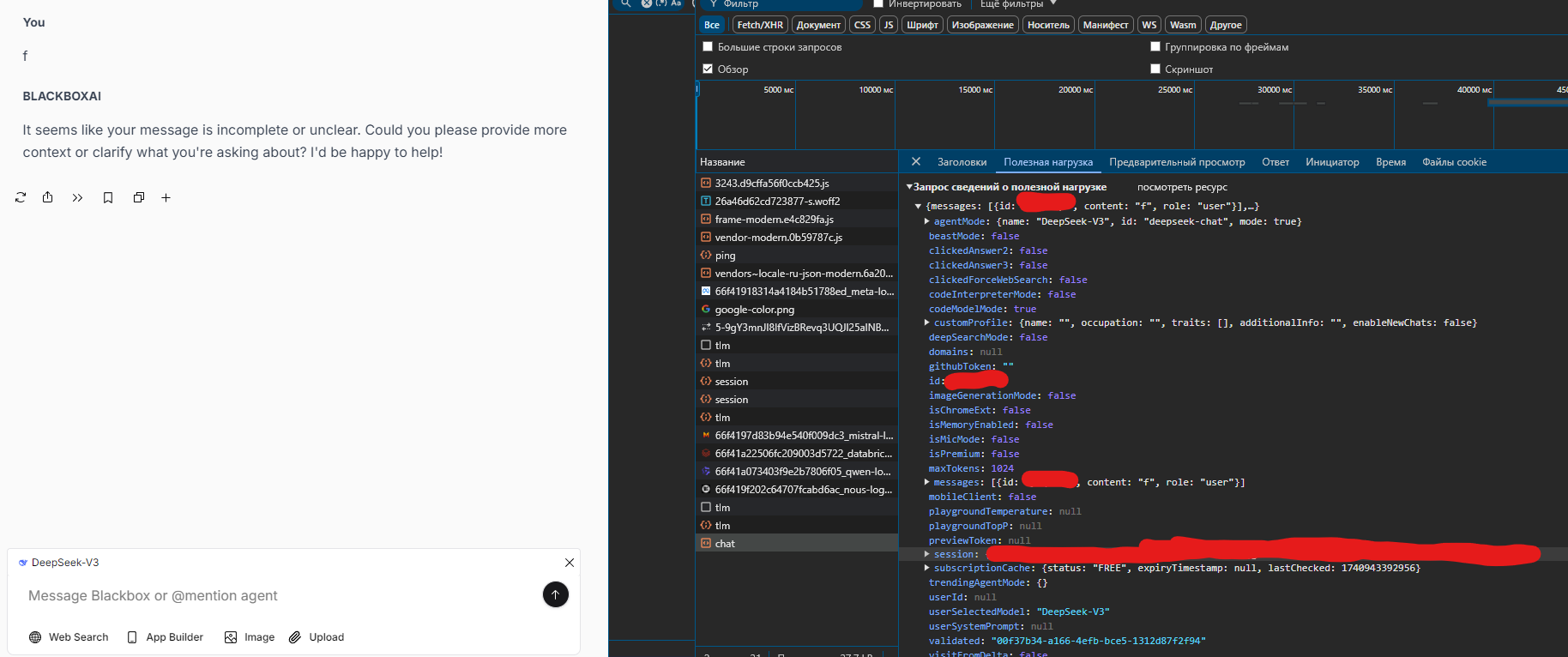
Task: Open App Builder option
Action: [x=166, y=637]
